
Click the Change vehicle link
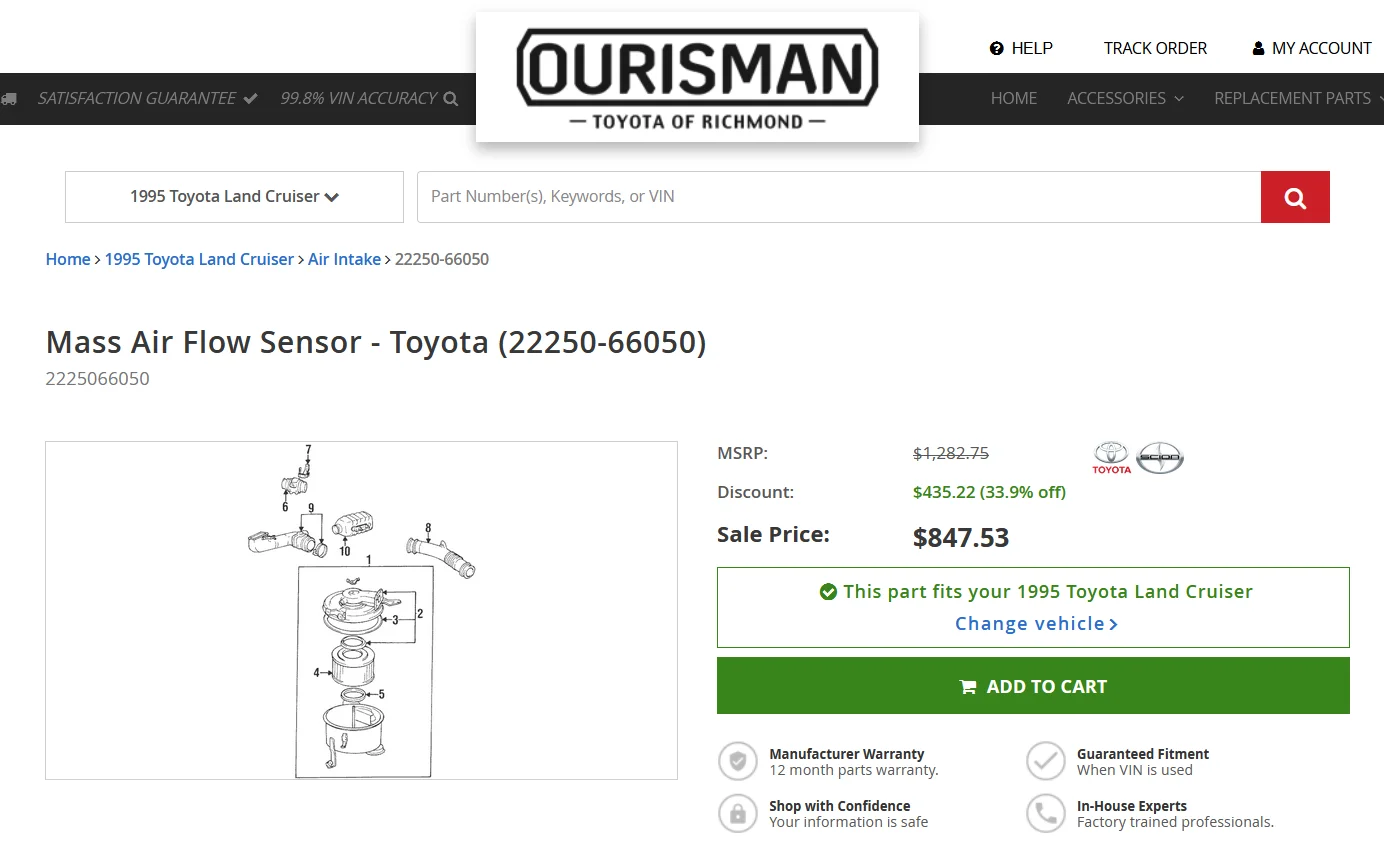click(x=1035, y=623)
